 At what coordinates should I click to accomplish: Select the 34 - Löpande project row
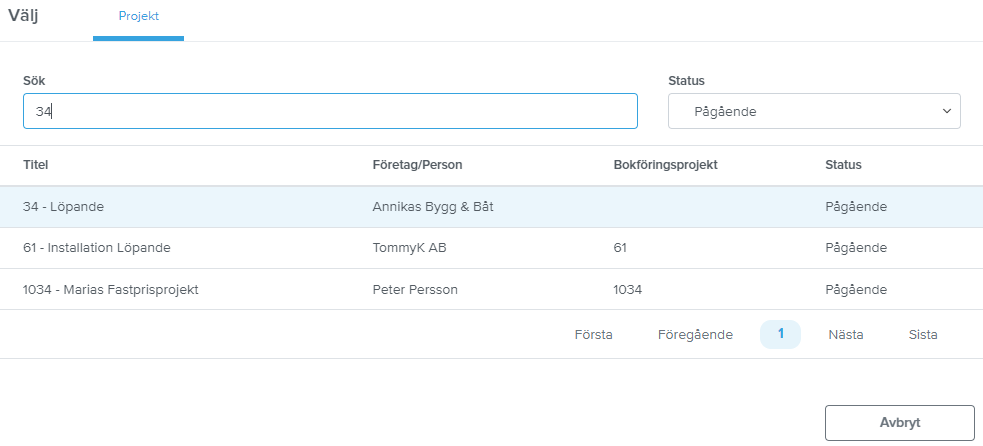(492, 206)
